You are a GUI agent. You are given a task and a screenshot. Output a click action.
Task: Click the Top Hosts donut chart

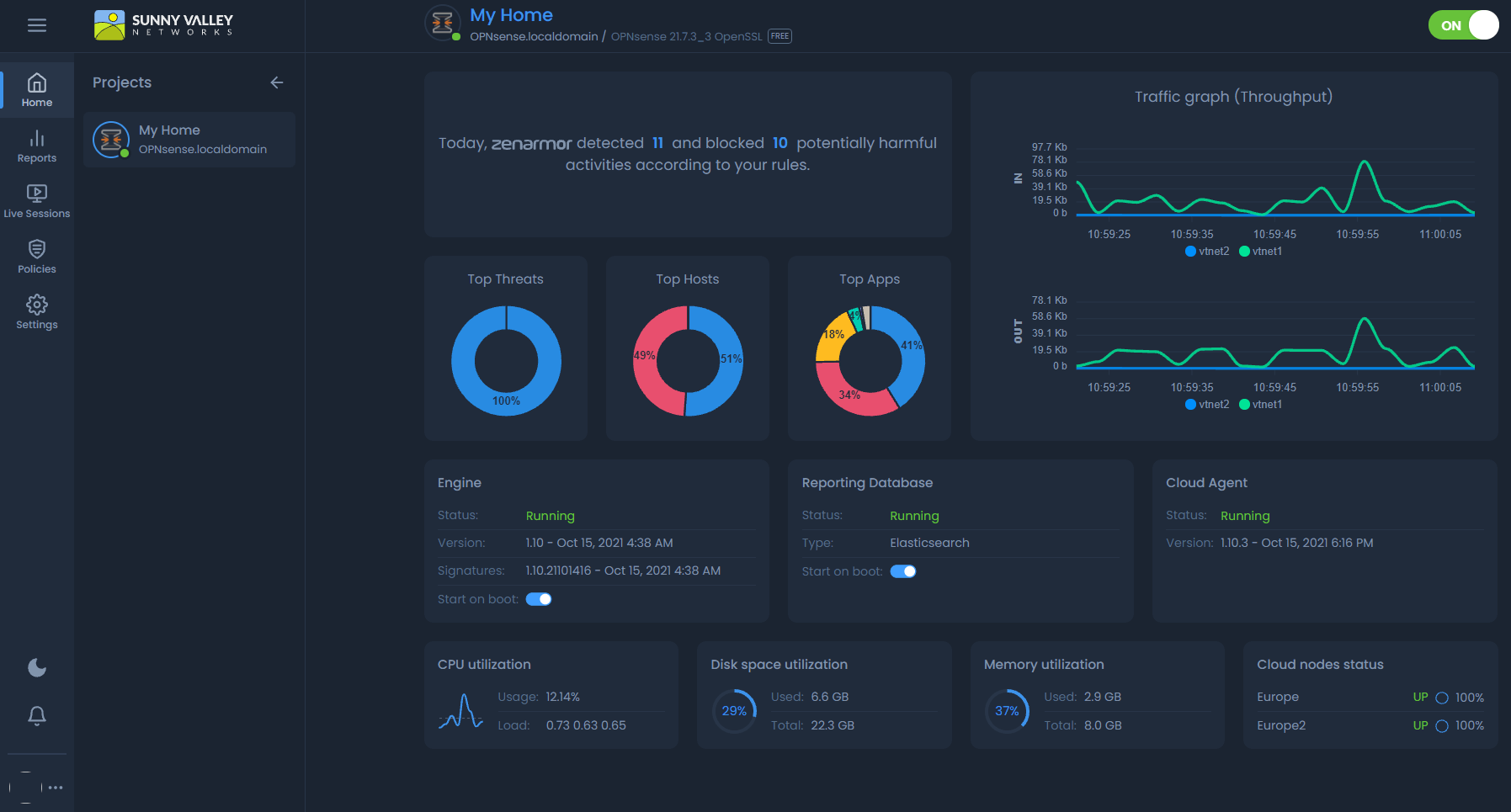pyautogui.click(x=688, y=360)
